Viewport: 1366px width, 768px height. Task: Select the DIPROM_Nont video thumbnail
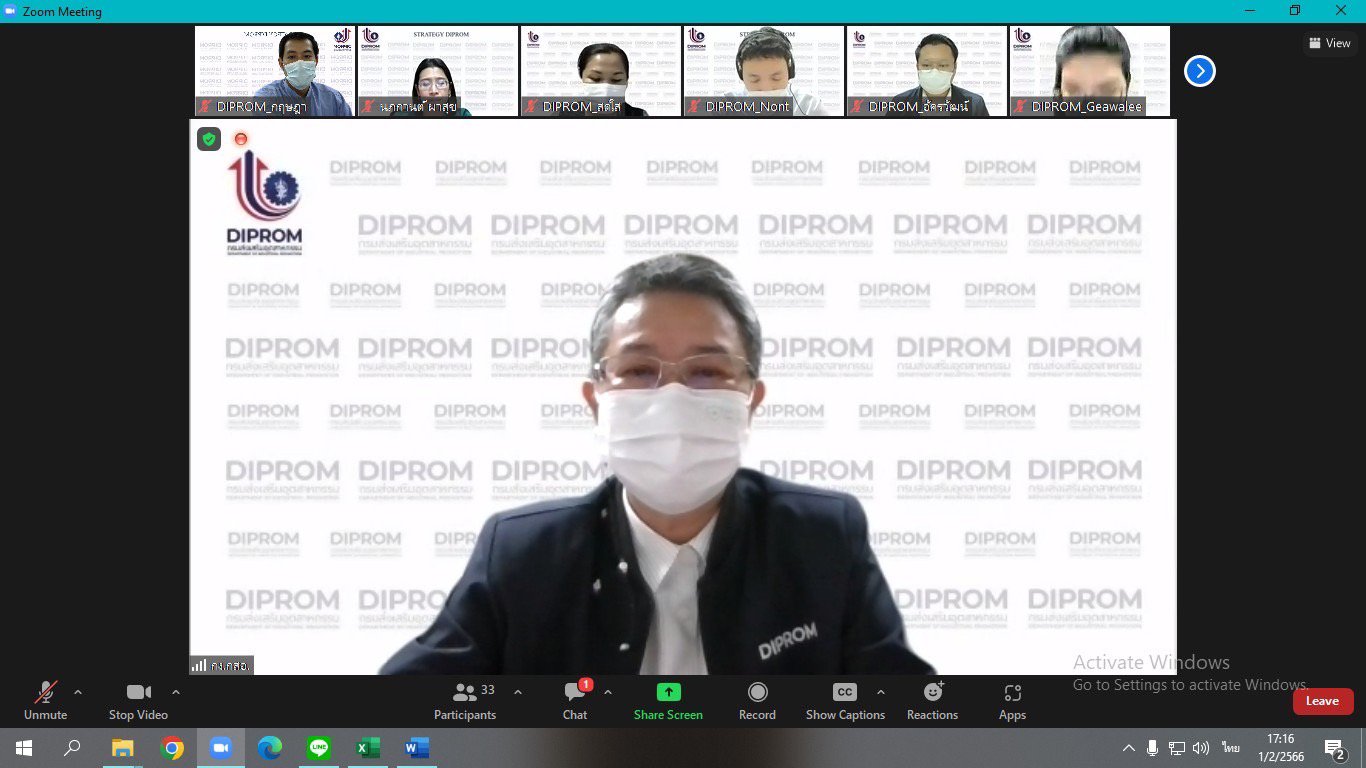(764, 71)
